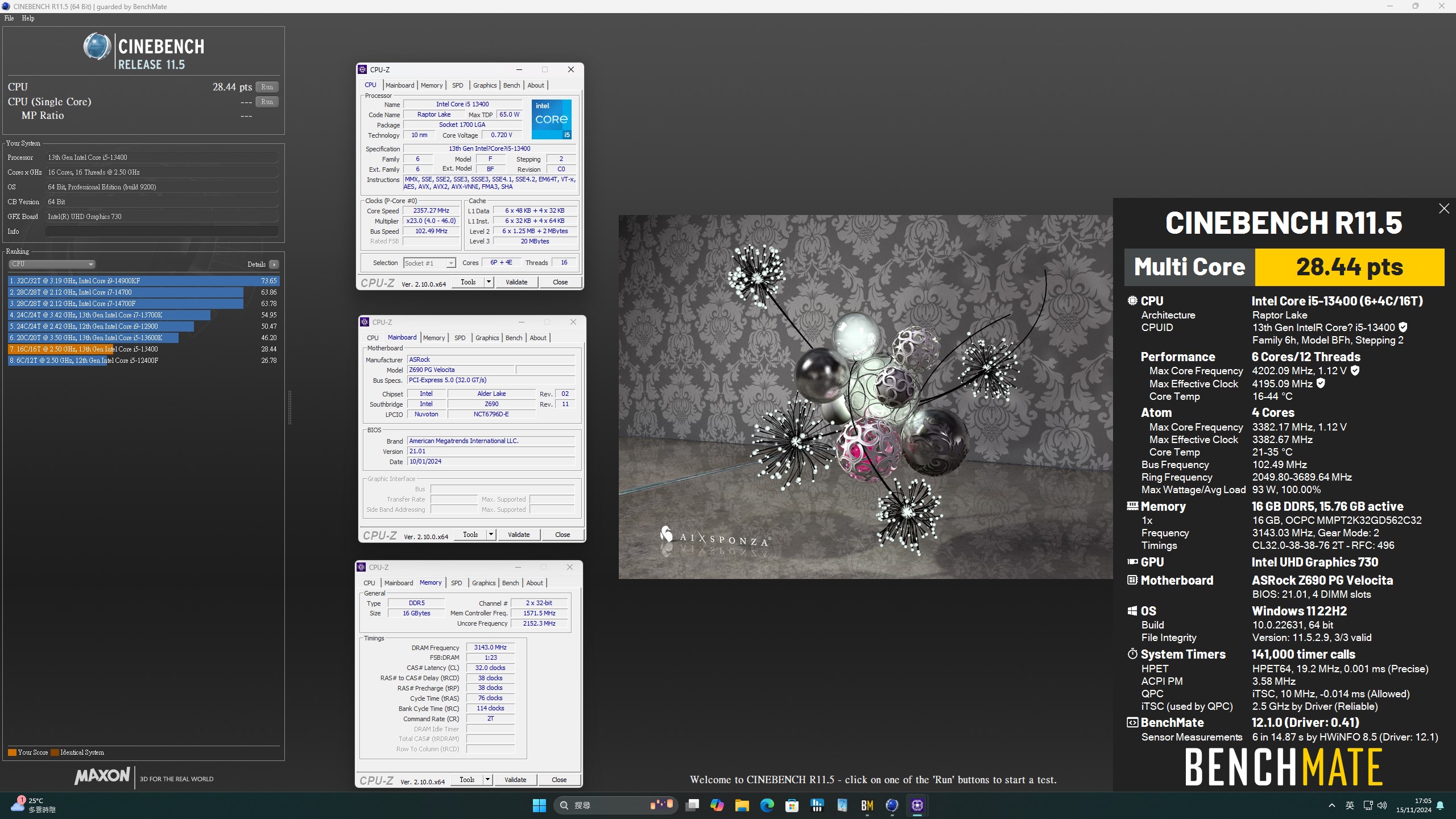Switch to Mainboard tab in top CPU-Z window
This screenshot has height=819, width=1456.
(400, 85)
